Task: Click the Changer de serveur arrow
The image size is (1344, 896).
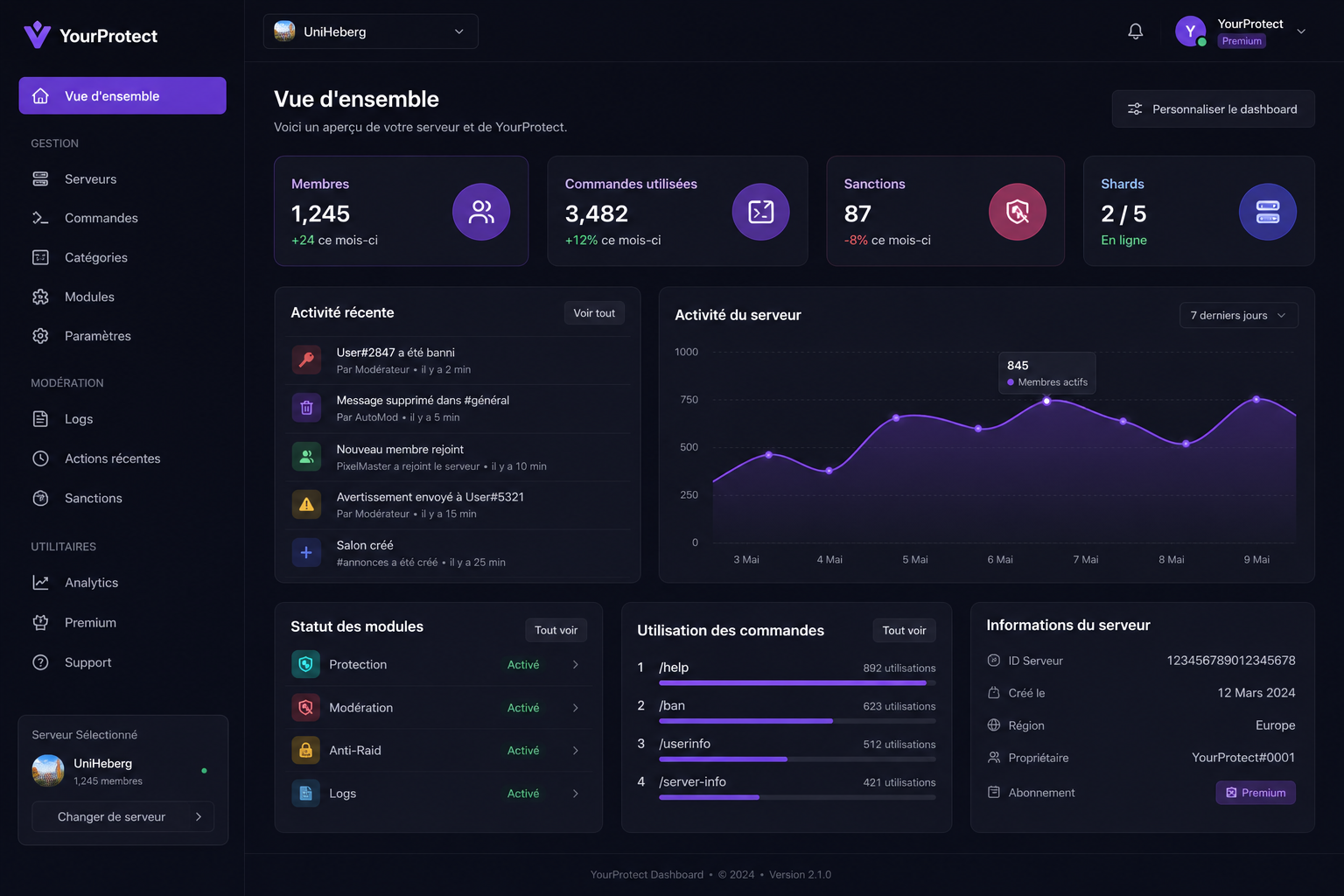Action: [199, 816]
